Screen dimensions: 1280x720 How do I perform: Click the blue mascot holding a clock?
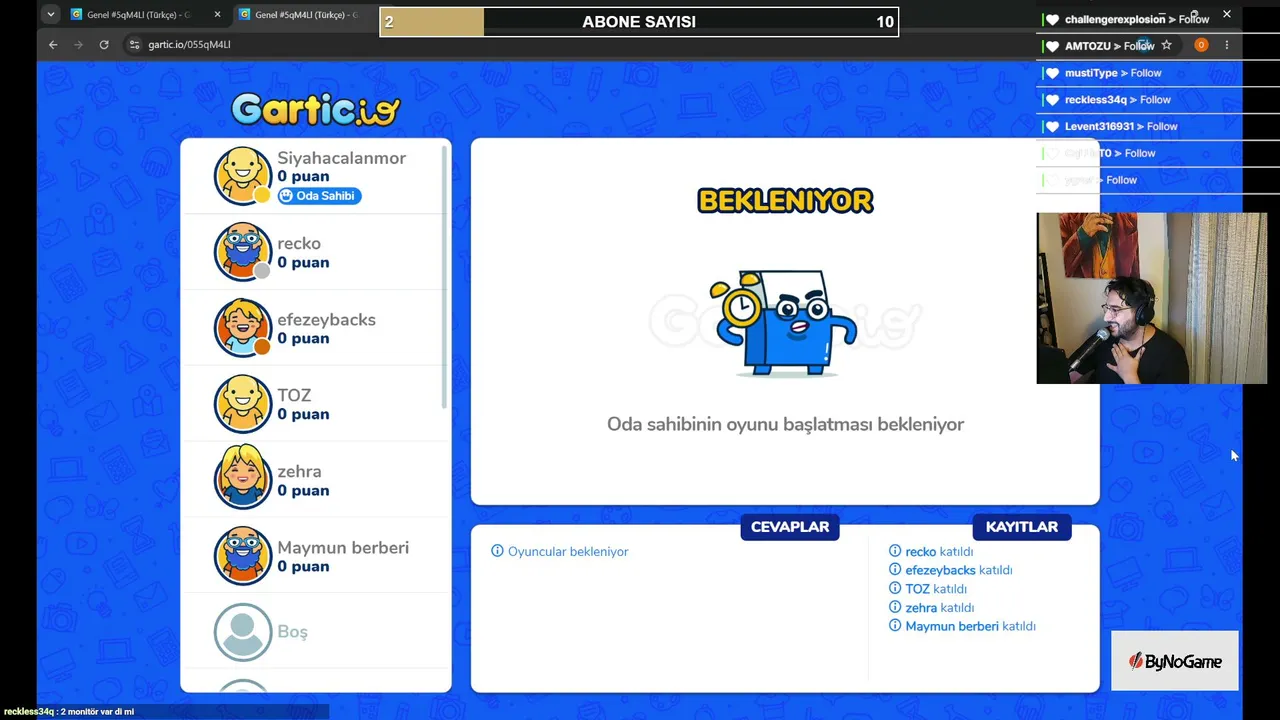point(784,322)
